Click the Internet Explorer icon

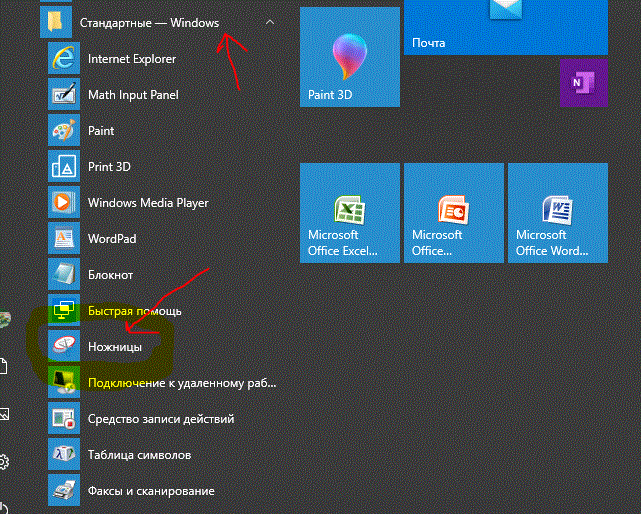click(x=64, y=58)
